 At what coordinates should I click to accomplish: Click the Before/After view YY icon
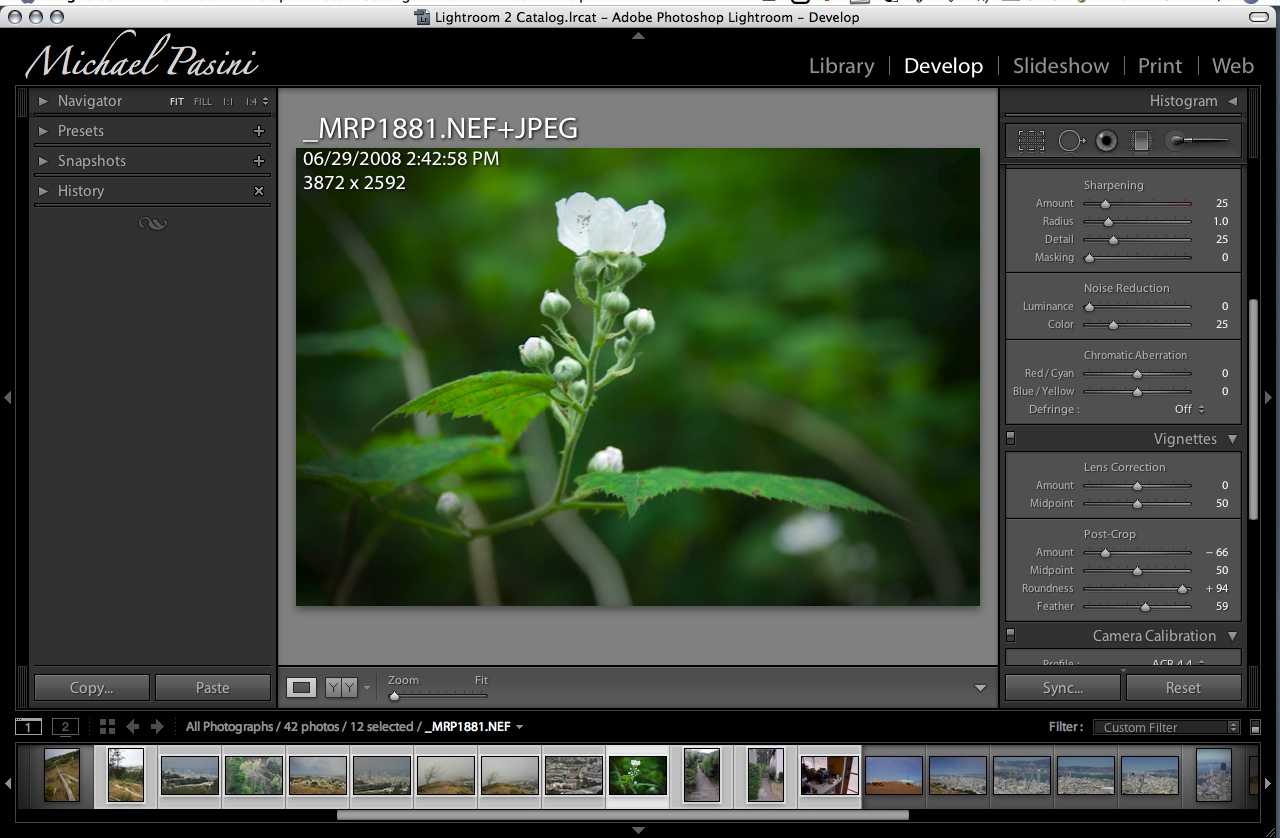[341, 687]
